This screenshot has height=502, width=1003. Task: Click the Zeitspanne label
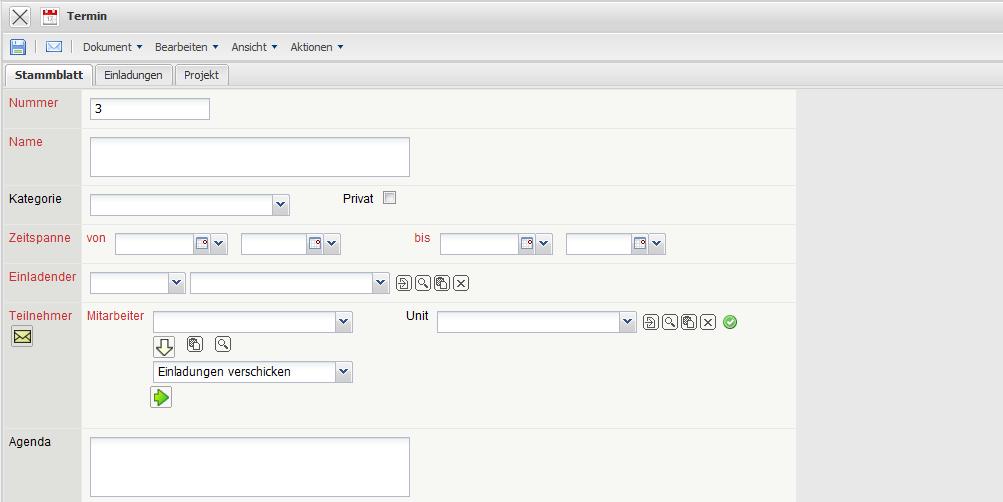[x=40, y=238]
